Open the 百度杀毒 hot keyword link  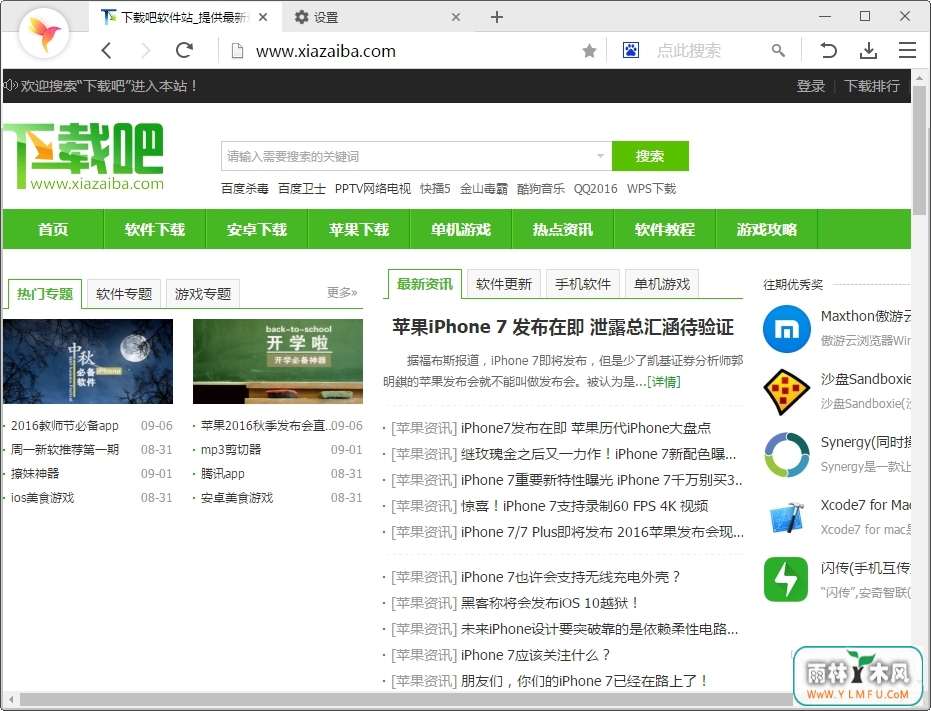pyautogui.click(x=245, y=189)
